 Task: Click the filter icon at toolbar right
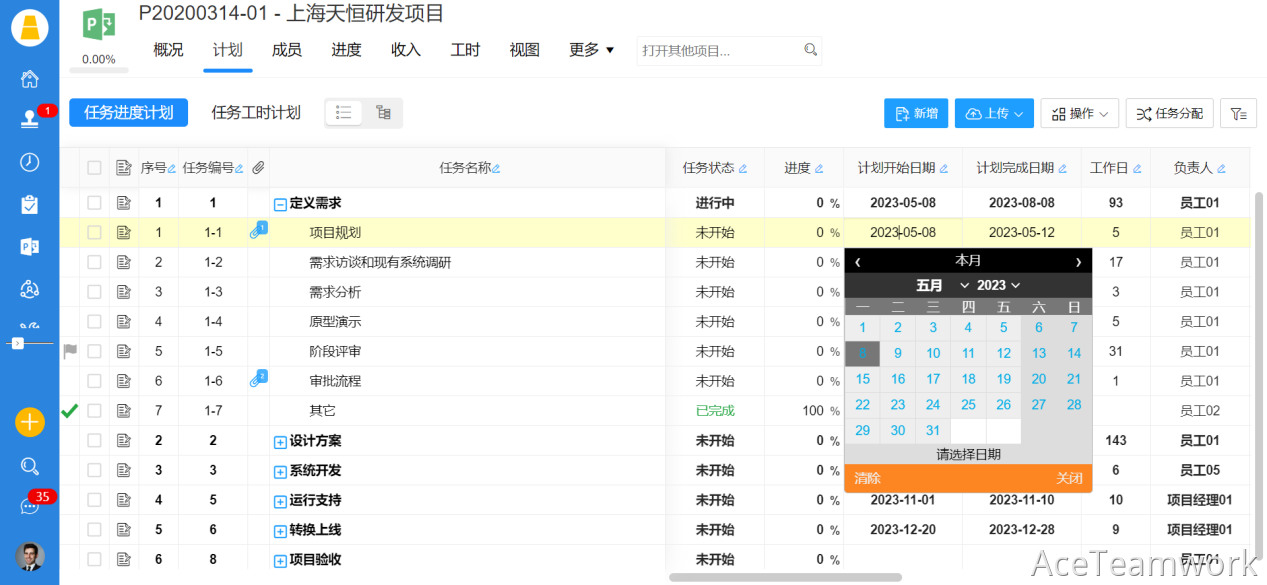pyautogui.click(x=1239, y=114)
